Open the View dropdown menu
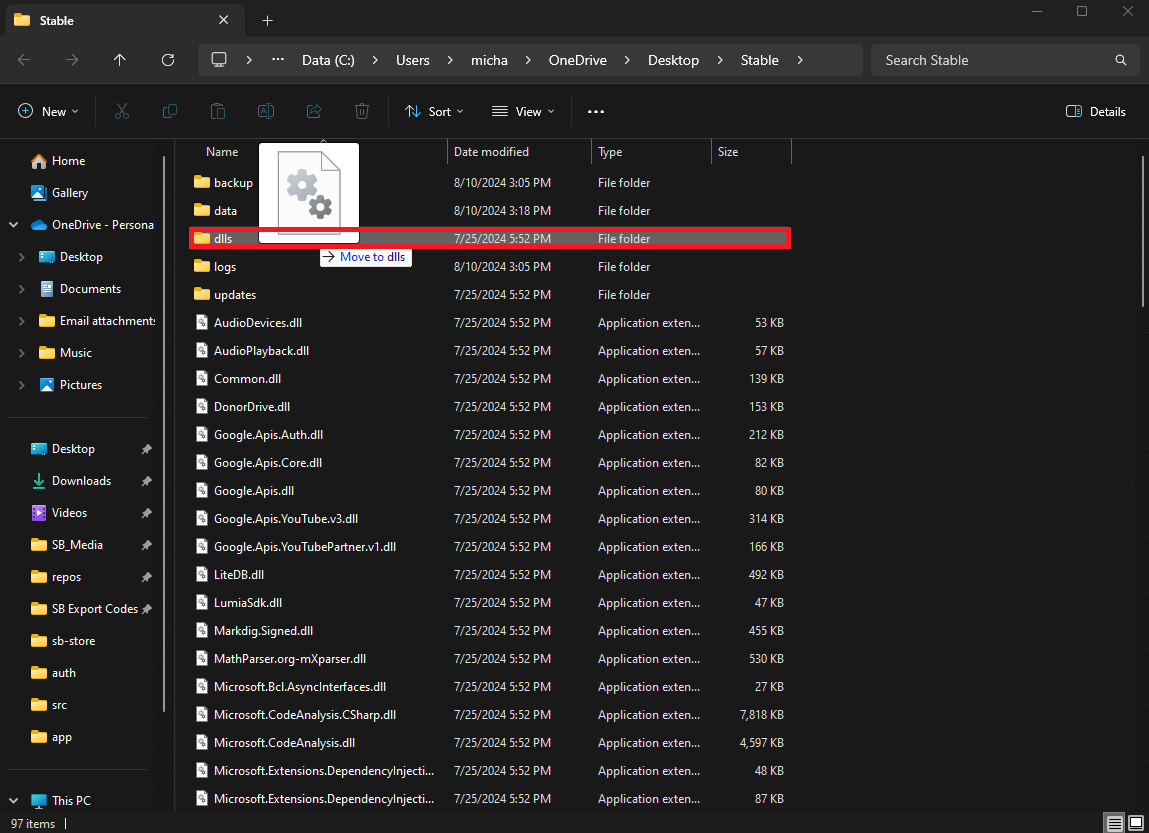Screen dimensions: 1149x833 pyautogui.click(x=523, y=112)
